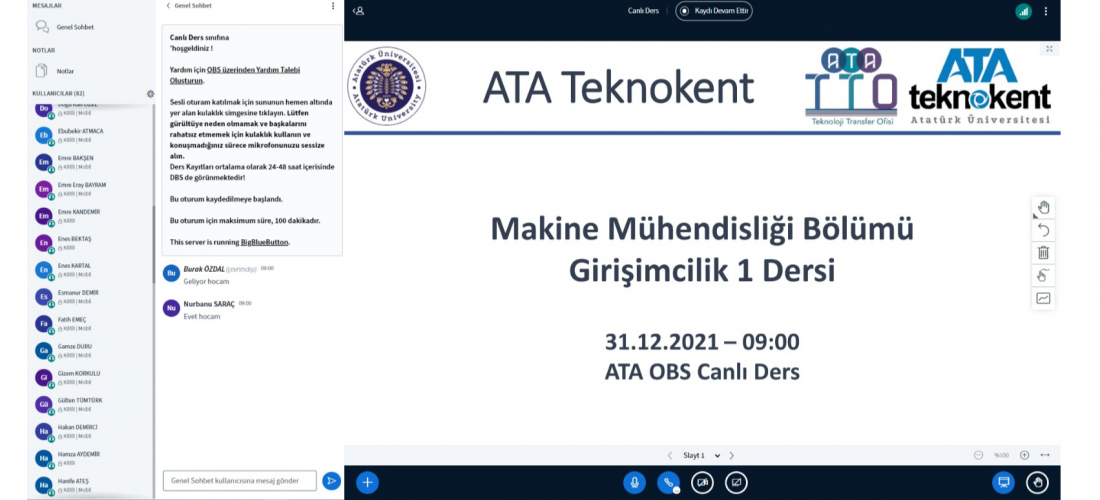The height and width of the screenshot is (500, 1100).
Task: Click Nurbanu SARAÇ's name in chat
Action: pyautogui.click(x=209, y=304)
